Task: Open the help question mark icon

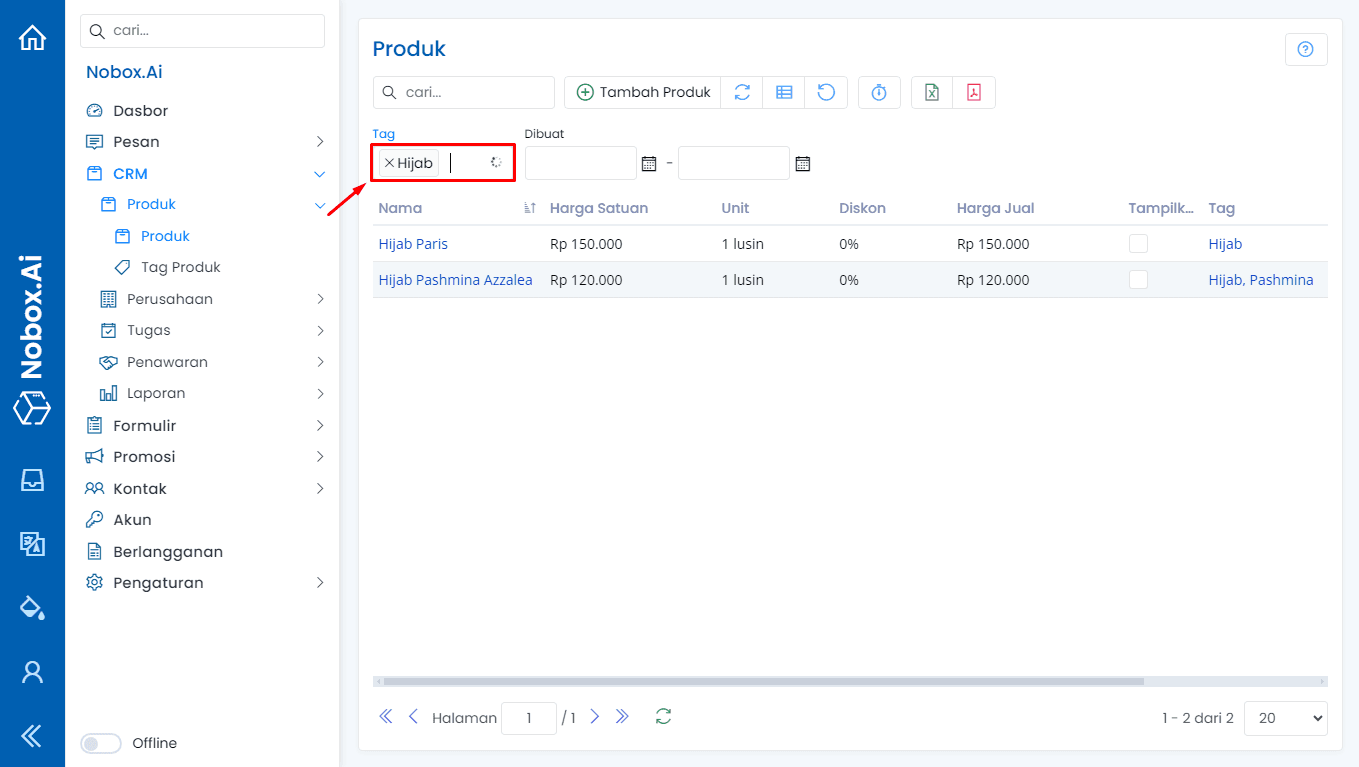Action: (1305, 49)
